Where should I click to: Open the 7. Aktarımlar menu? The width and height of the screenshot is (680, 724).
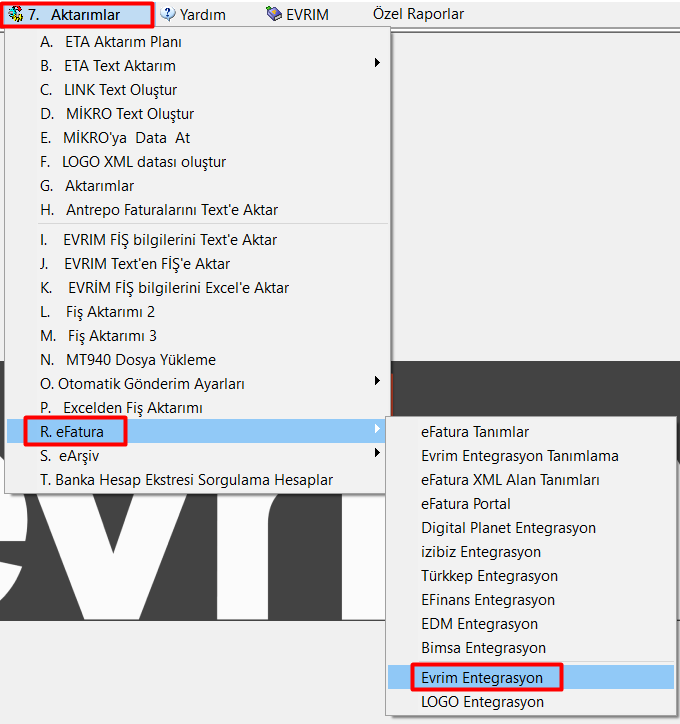coord(77,15)
